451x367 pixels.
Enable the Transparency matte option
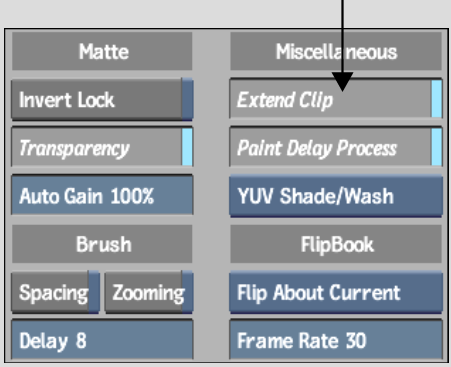[102, 147]
